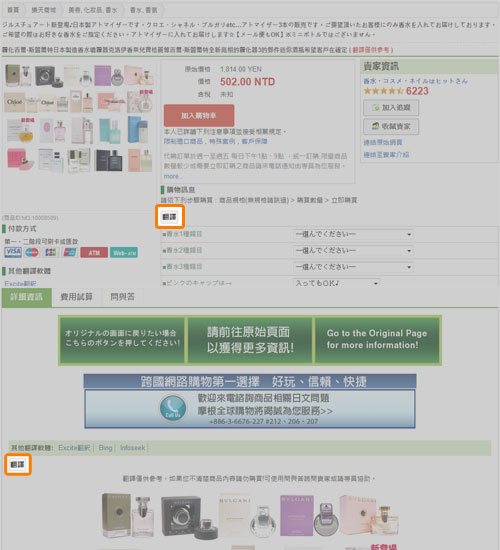Click the 翻譯 button under 購物訊息

tap(169, 217)
